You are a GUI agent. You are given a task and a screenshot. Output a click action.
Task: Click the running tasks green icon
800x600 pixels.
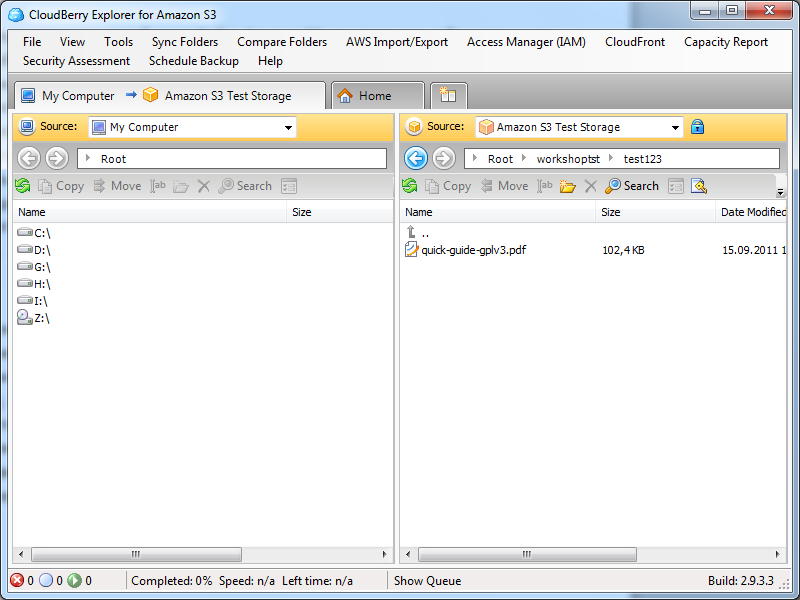[x=74, y=581]
